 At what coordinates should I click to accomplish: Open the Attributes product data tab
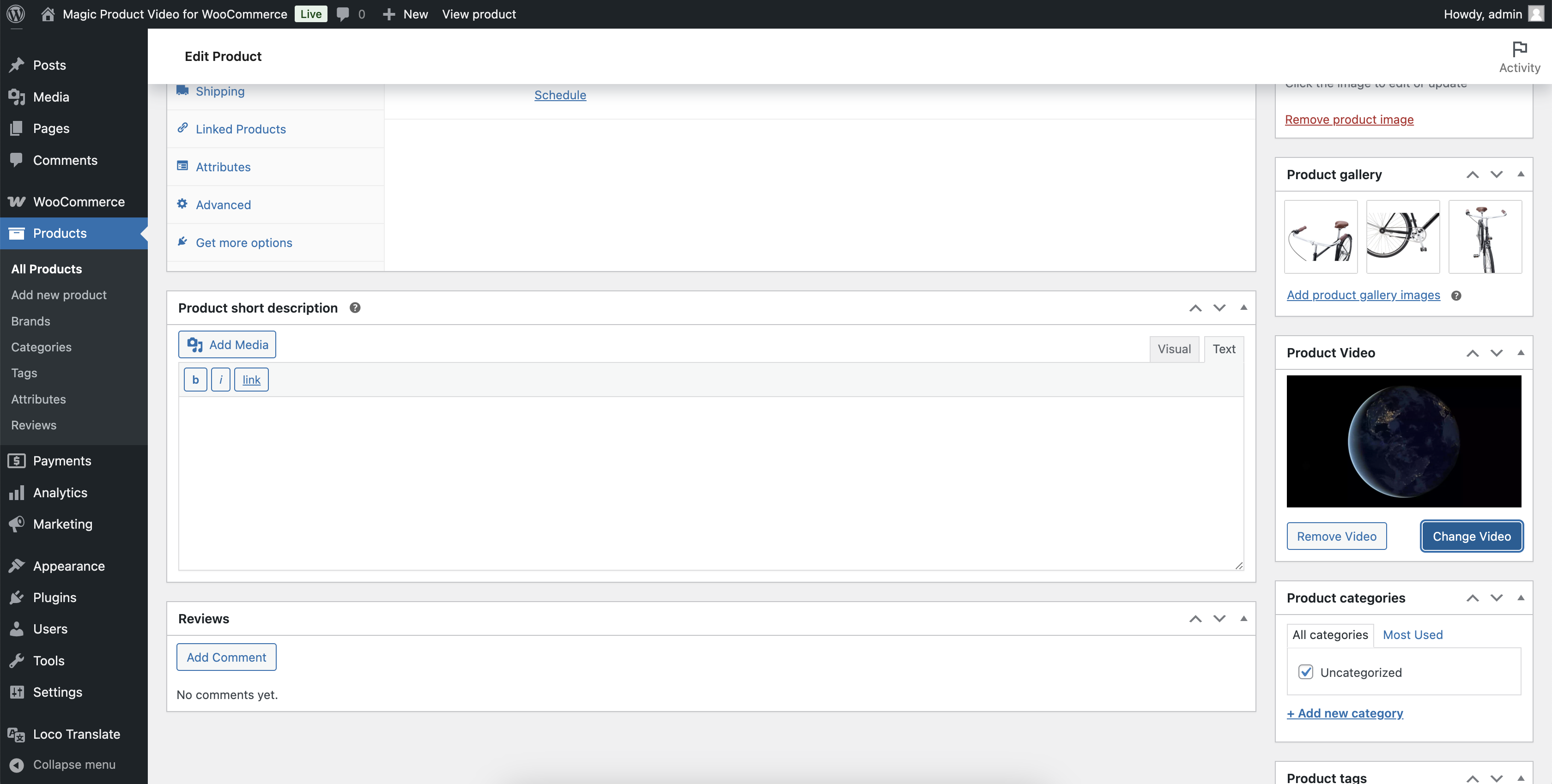pyautogui.click(x=275, y=167)
